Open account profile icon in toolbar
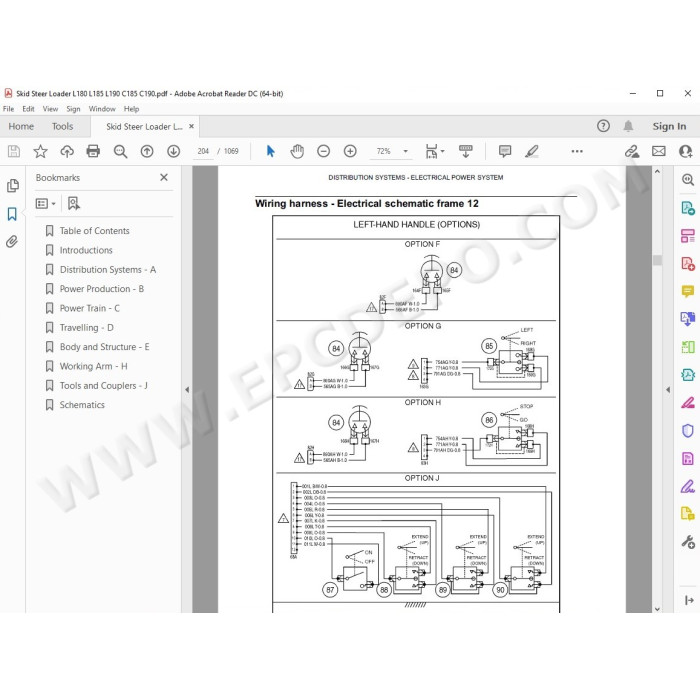 (x=685, y=151)
